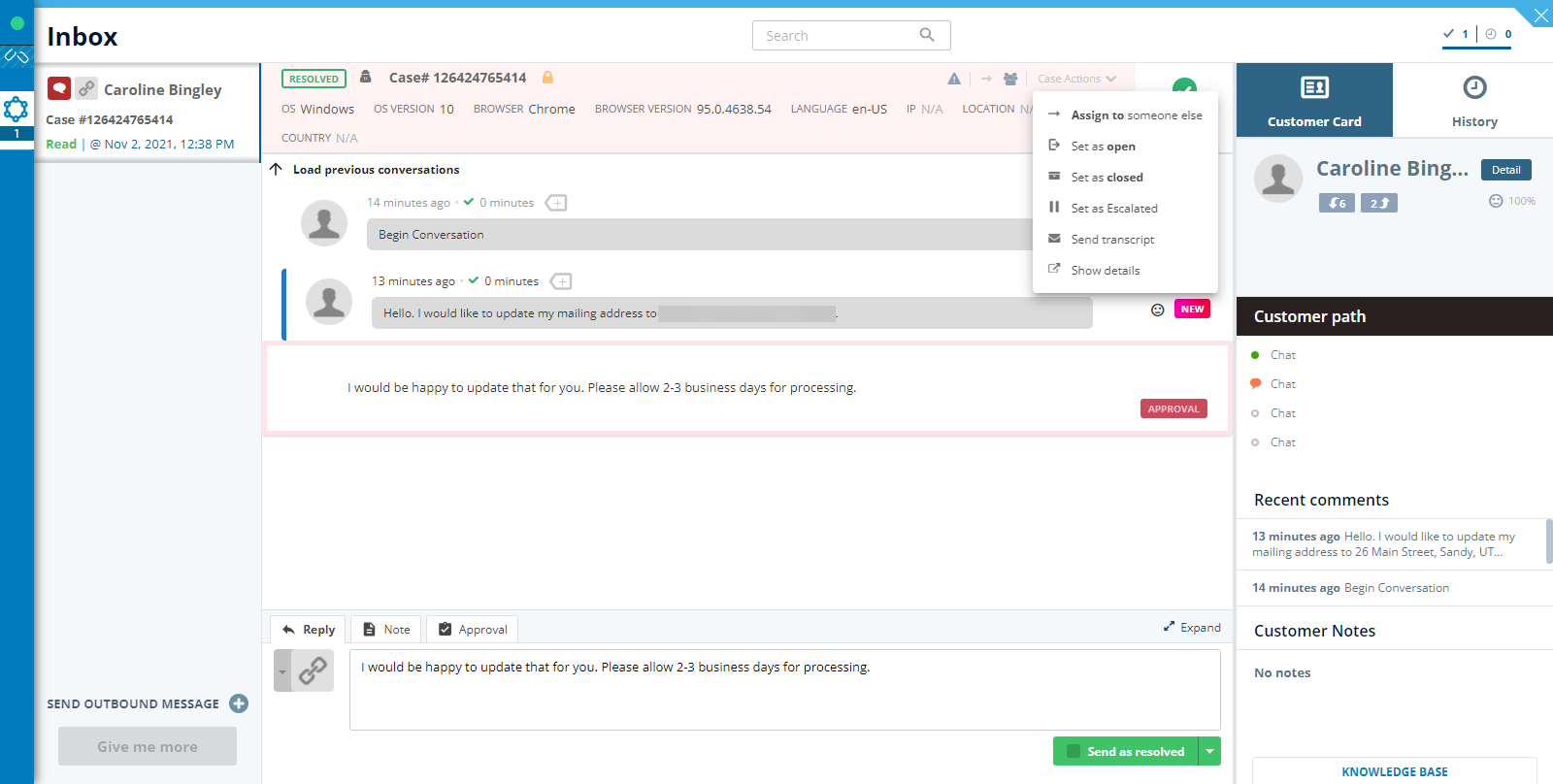Click Send as resolved button
The image size is (1553, 784).
(x=1126, y=751)
